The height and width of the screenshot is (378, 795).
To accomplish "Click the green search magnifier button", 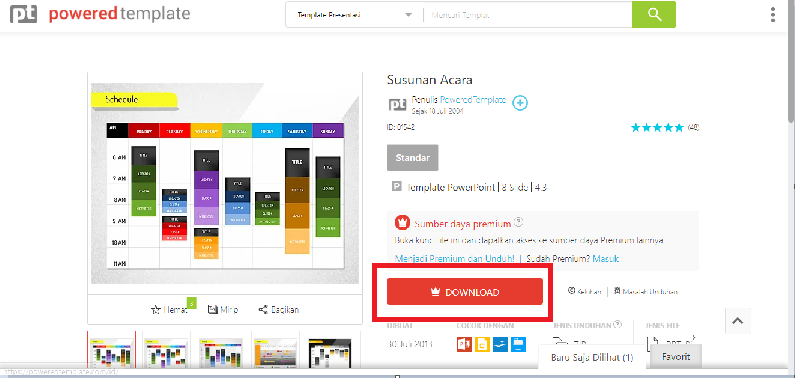I will click(654, 14).
